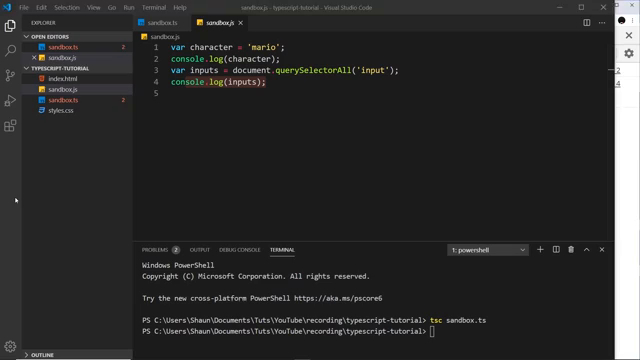Switch to the Output panel tab
The image size is (640, 360).
[x=200, y=250]
